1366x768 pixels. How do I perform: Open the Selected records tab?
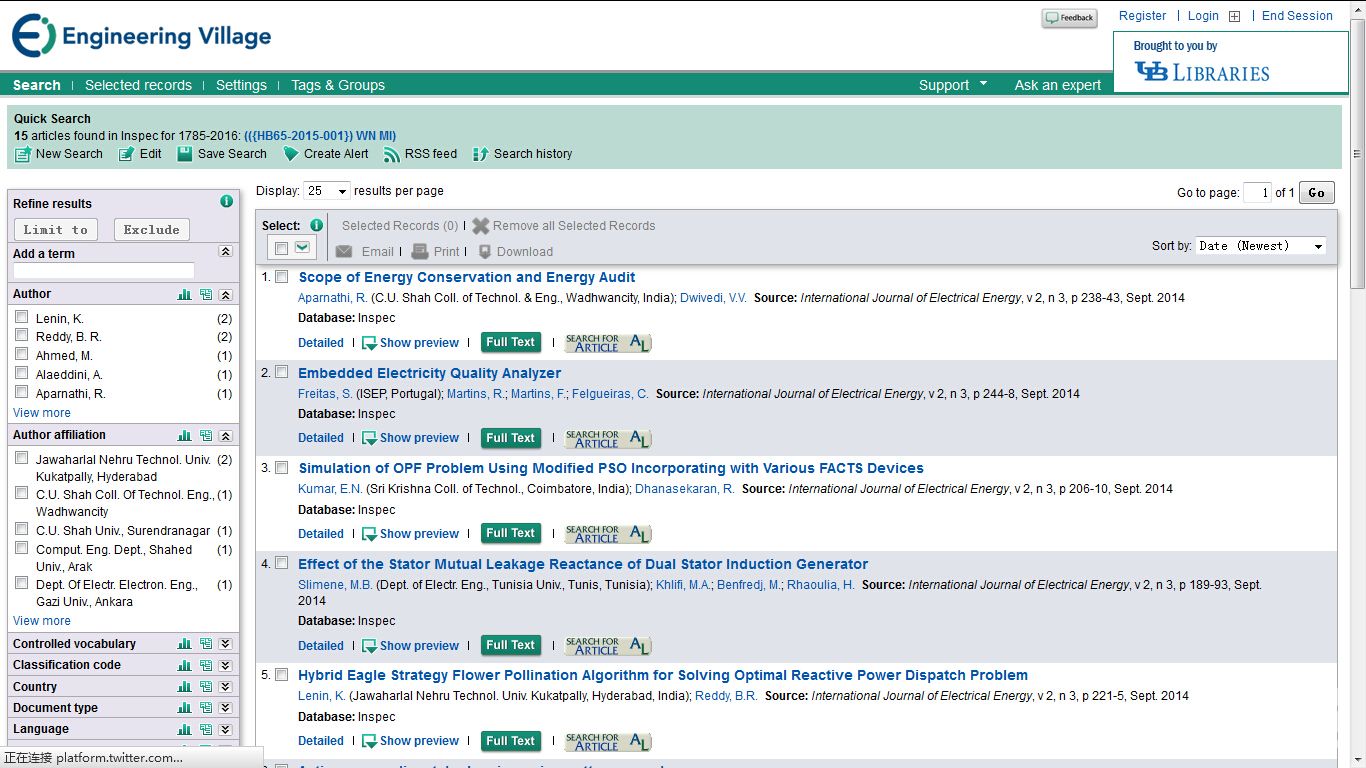coord(138,85)
